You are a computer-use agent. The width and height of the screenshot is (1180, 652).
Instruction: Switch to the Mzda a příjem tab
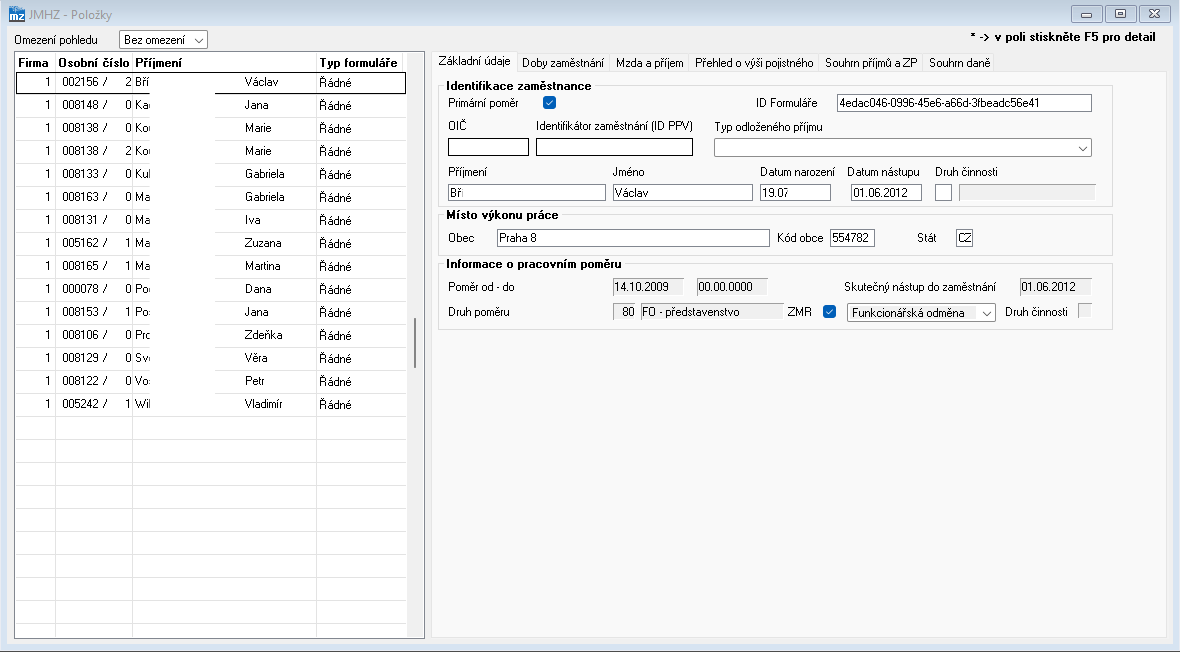(649, 63)
